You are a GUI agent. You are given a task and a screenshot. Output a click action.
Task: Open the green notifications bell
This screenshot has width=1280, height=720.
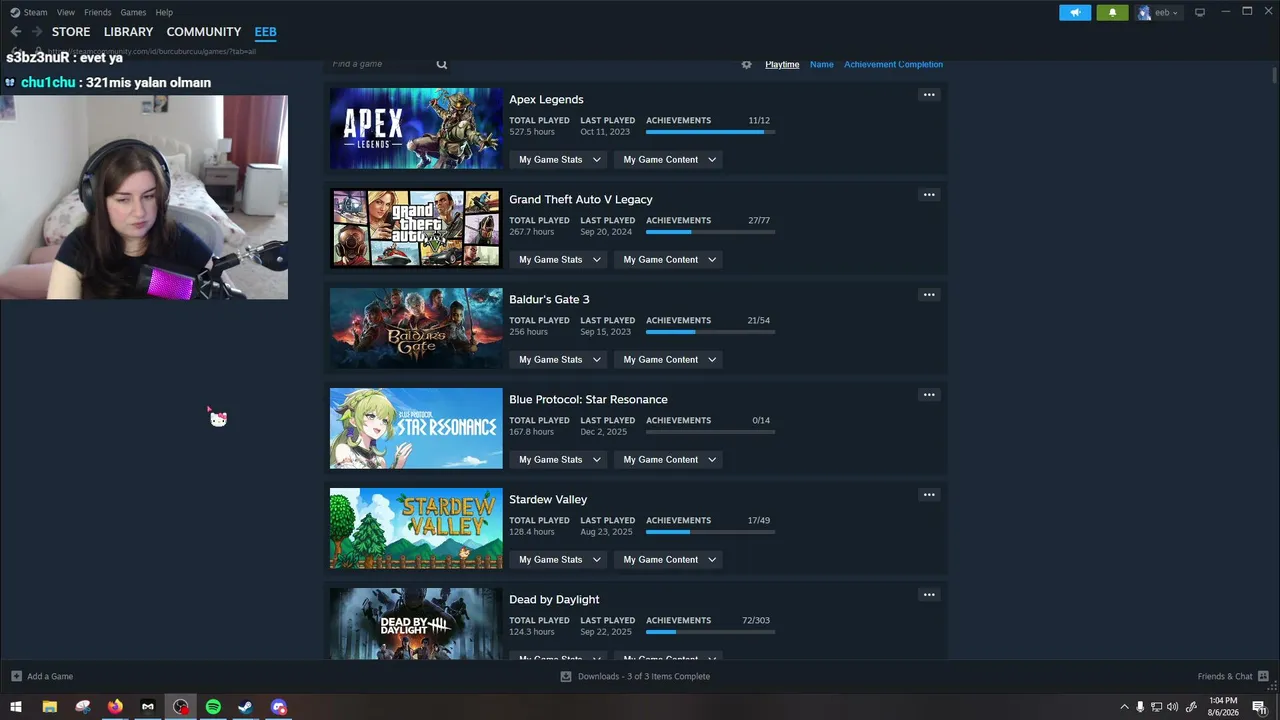pyautogui.click(x=1112, y=13)
